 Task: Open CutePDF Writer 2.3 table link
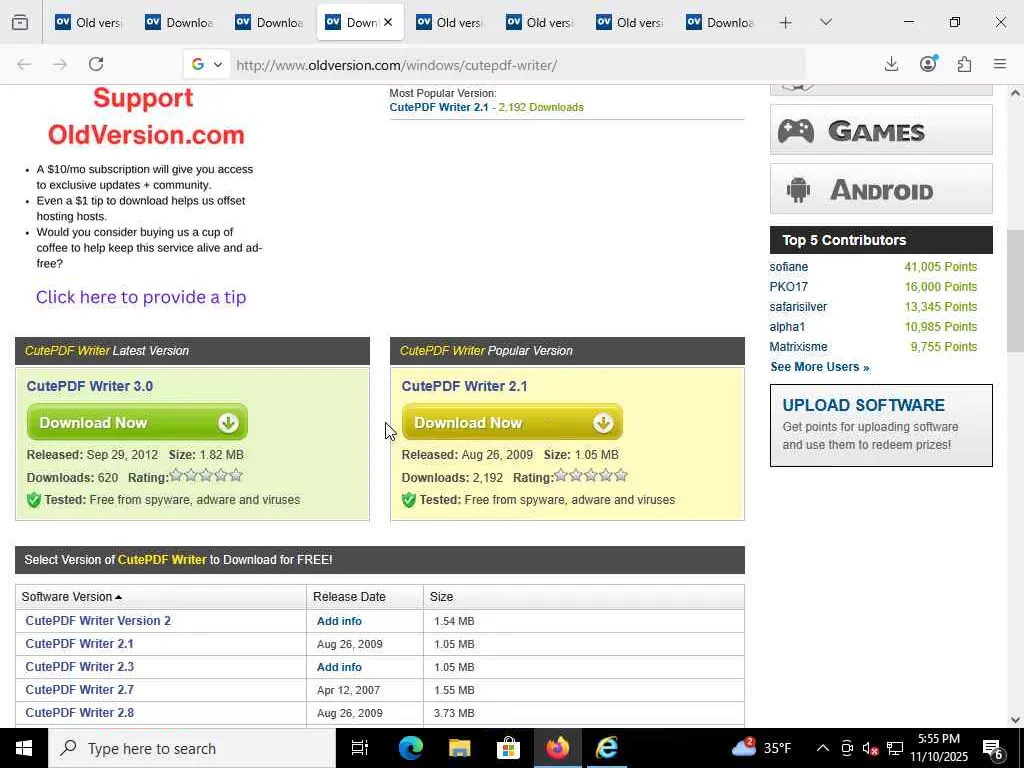click(x=80, y=667)
